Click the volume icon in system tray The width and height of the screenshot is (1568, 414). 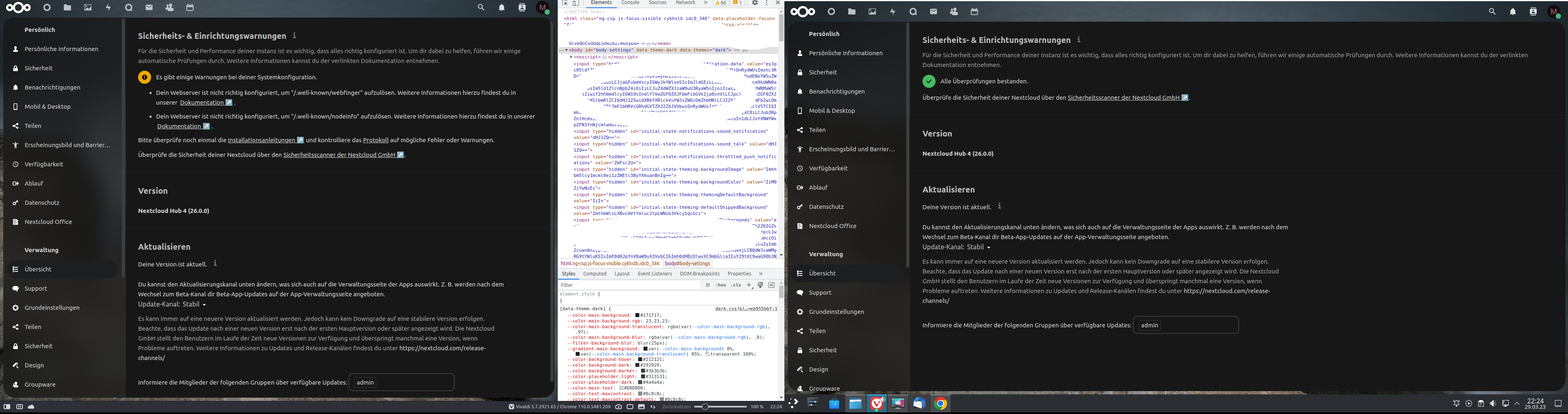click(1493, 403)
